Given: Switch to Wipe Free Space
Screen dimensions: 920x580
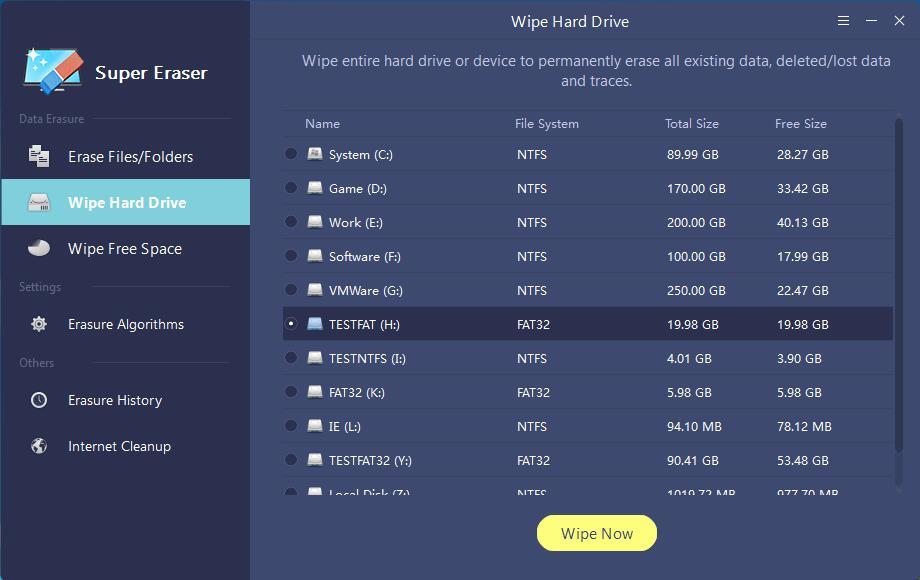Looking at the screenshot, I should click(126, 248).
